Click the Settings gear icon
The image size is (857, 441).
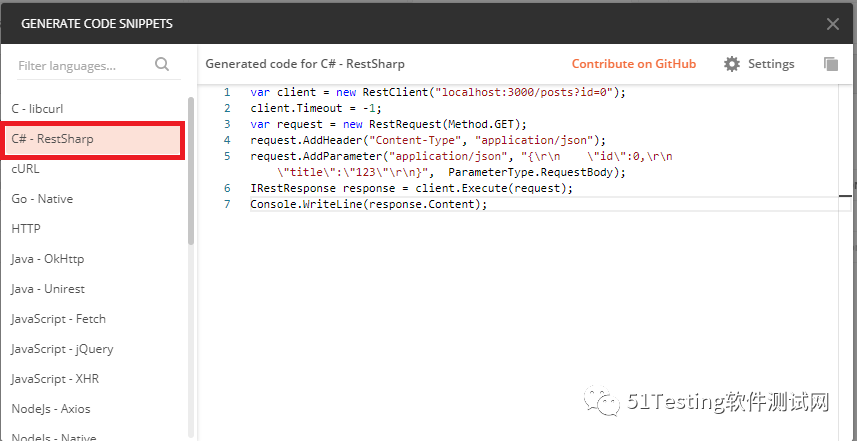click(x=732, y=64)
